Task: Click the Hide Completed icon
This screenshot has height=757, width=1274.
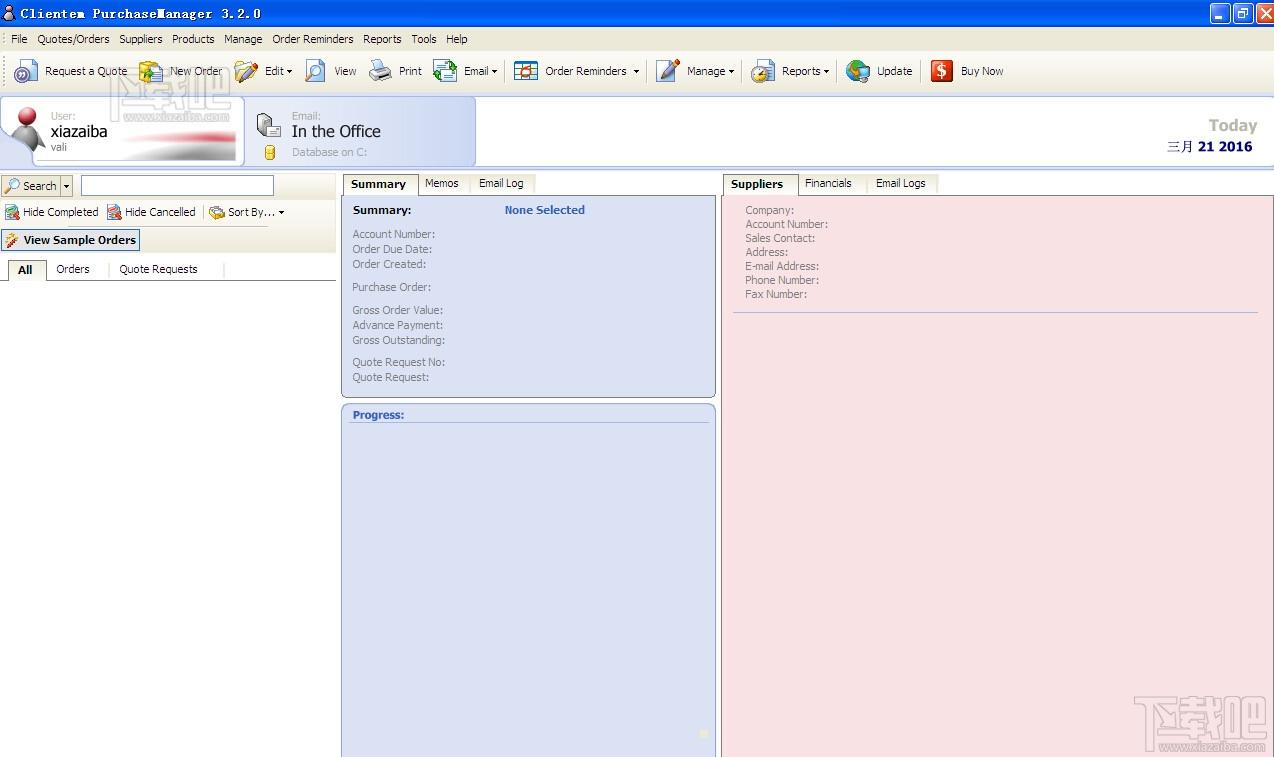Action: [12, 212]
